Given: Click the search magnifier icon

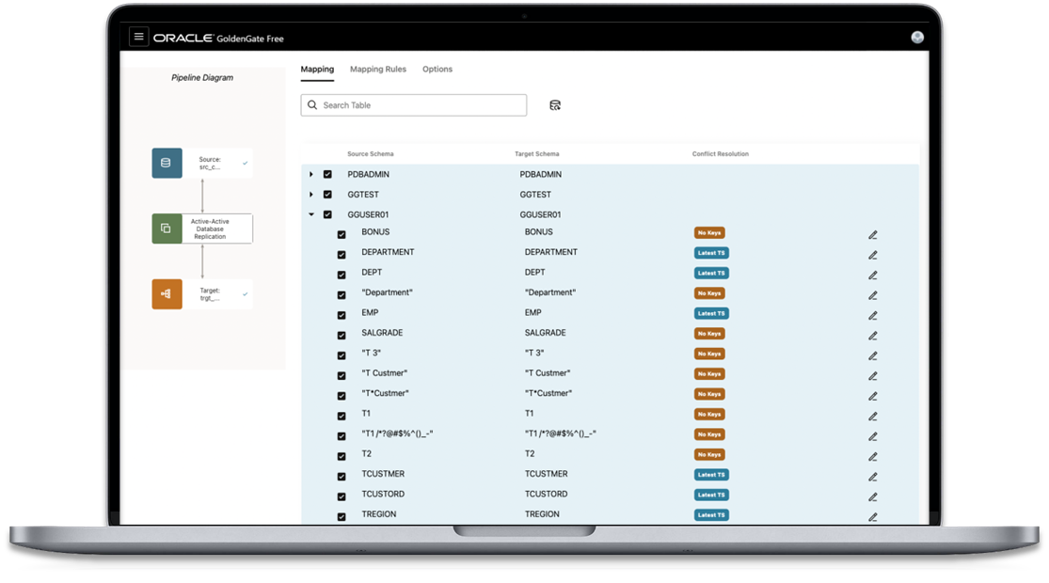Looking at the screenshot, I should pyautogui.click(x=312, y=105).
